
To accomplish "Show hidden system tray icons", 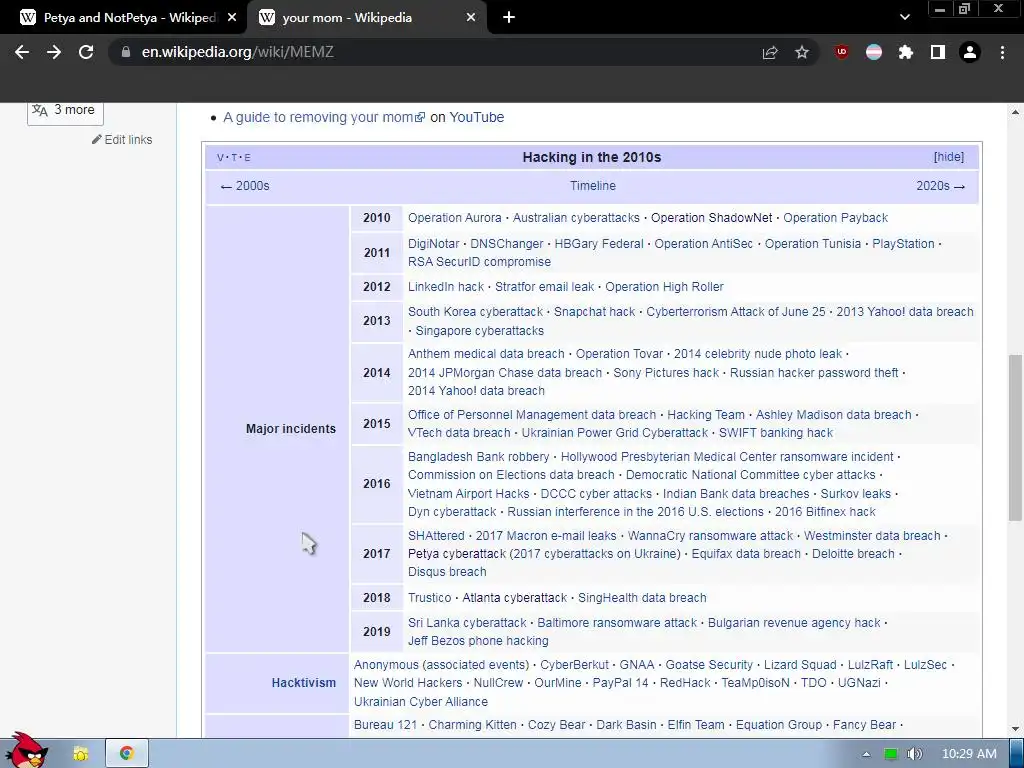I will pos(866,754).
